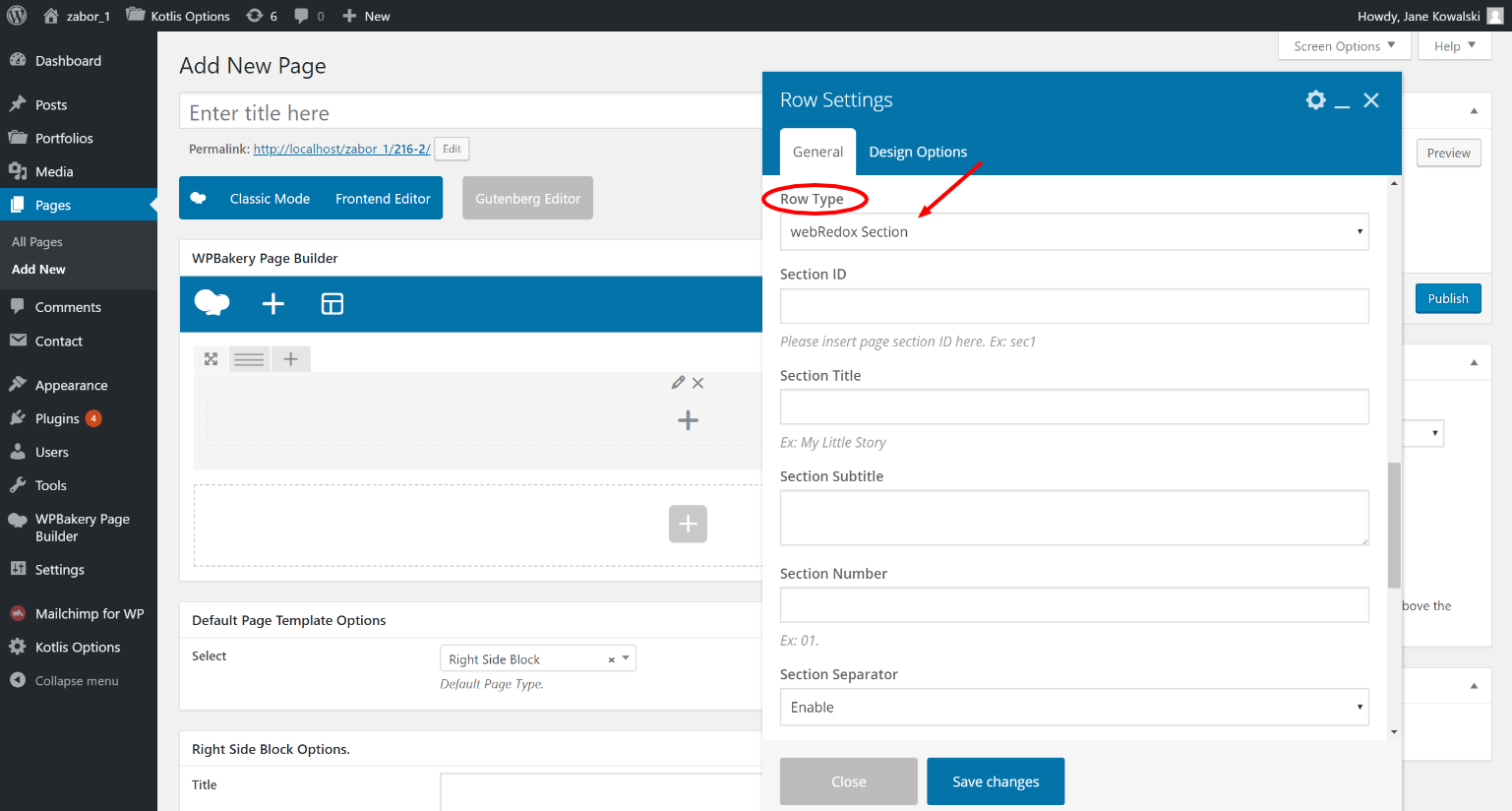Viewport: 1512px width, 811px height.
Task: Click the Add Element plus icon in WPBakery toolbar
Action: pos(273,304)
